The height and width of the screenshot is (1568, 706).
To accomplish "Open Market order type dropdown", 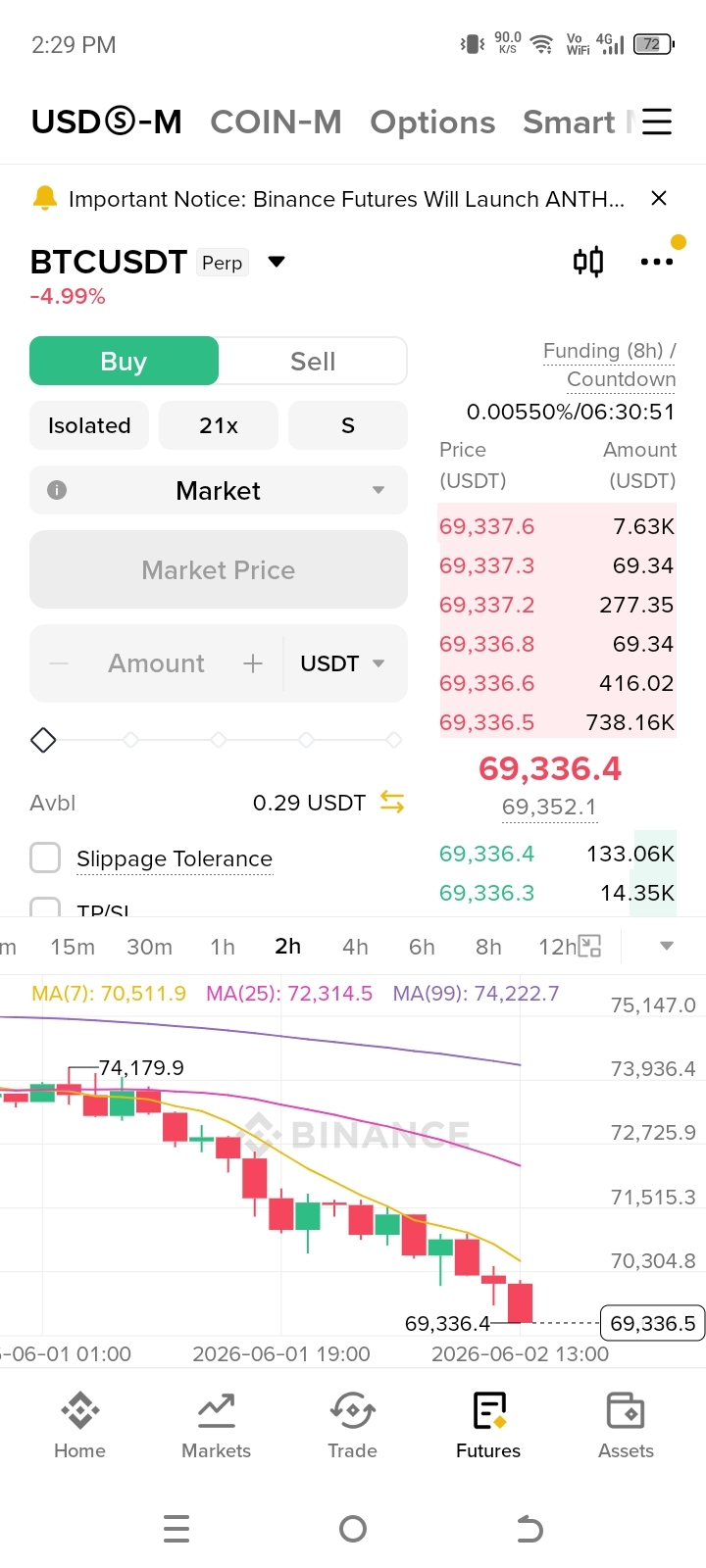I will 219,490.
